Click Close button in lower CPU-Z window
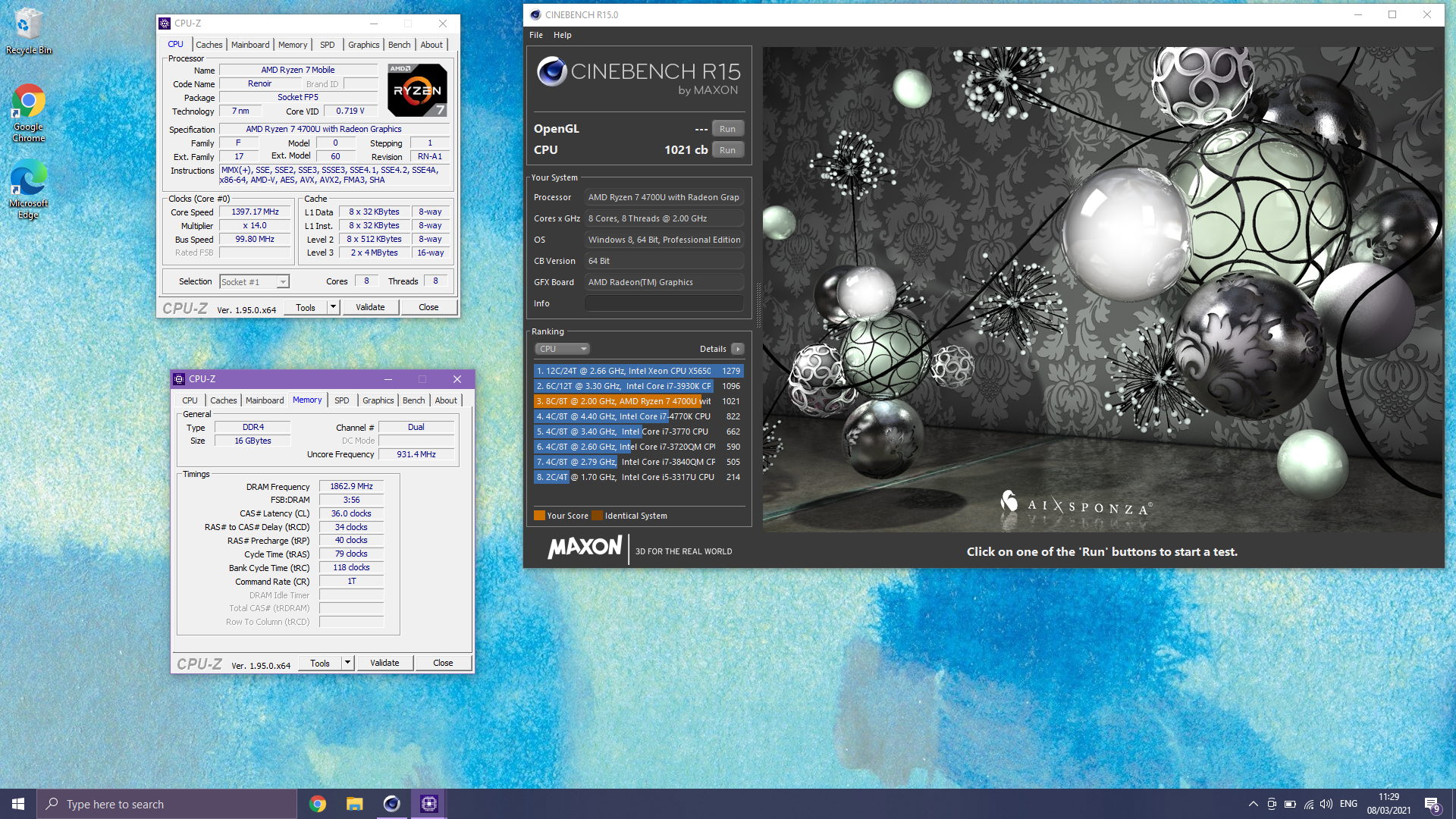This screenshot has height=819, width=1456. coord(443,663)
